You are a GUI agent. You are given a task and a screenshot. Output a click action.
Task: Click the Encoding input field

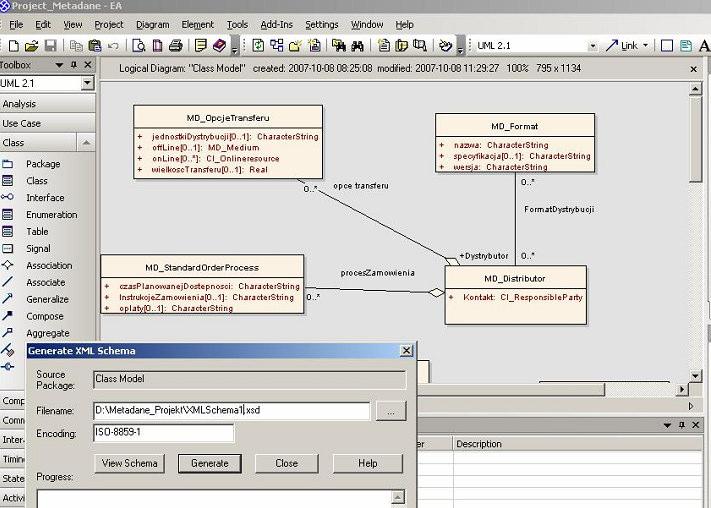163,432
